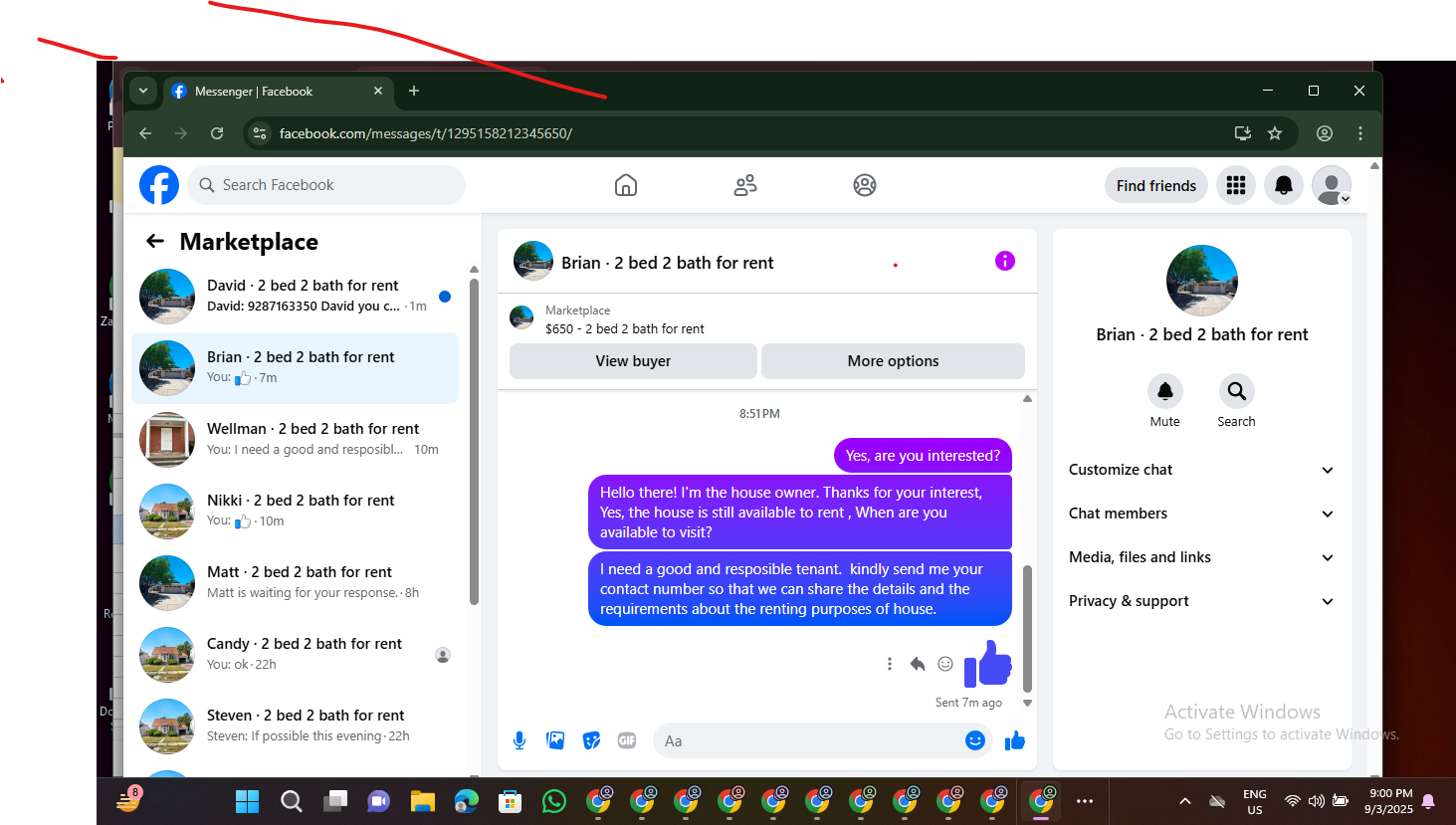Open Candy's 2 bed 2 bath conversation
The height and width of the screenshot is (825, 1456).
295,654
